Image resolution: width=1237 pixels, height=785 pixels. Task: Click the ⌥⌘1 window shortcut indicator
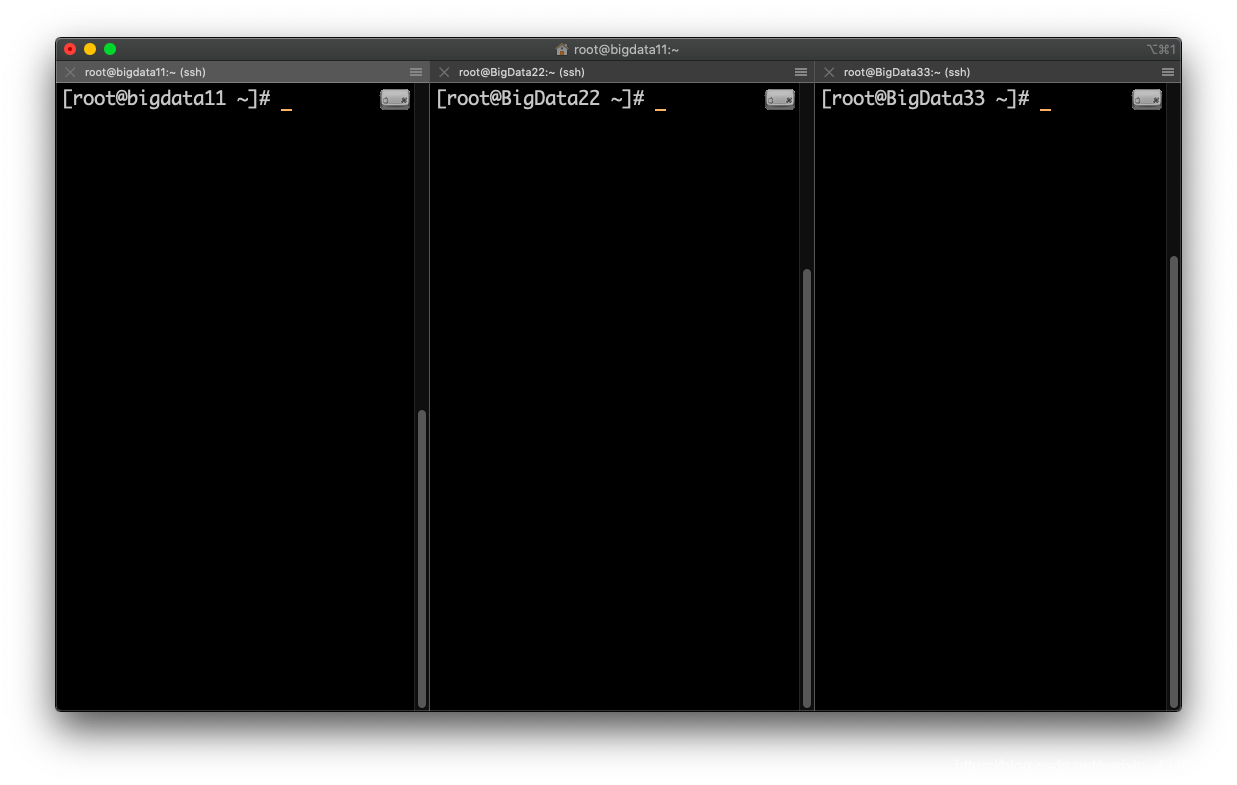pyautogui.click(x=1161, y=49)
